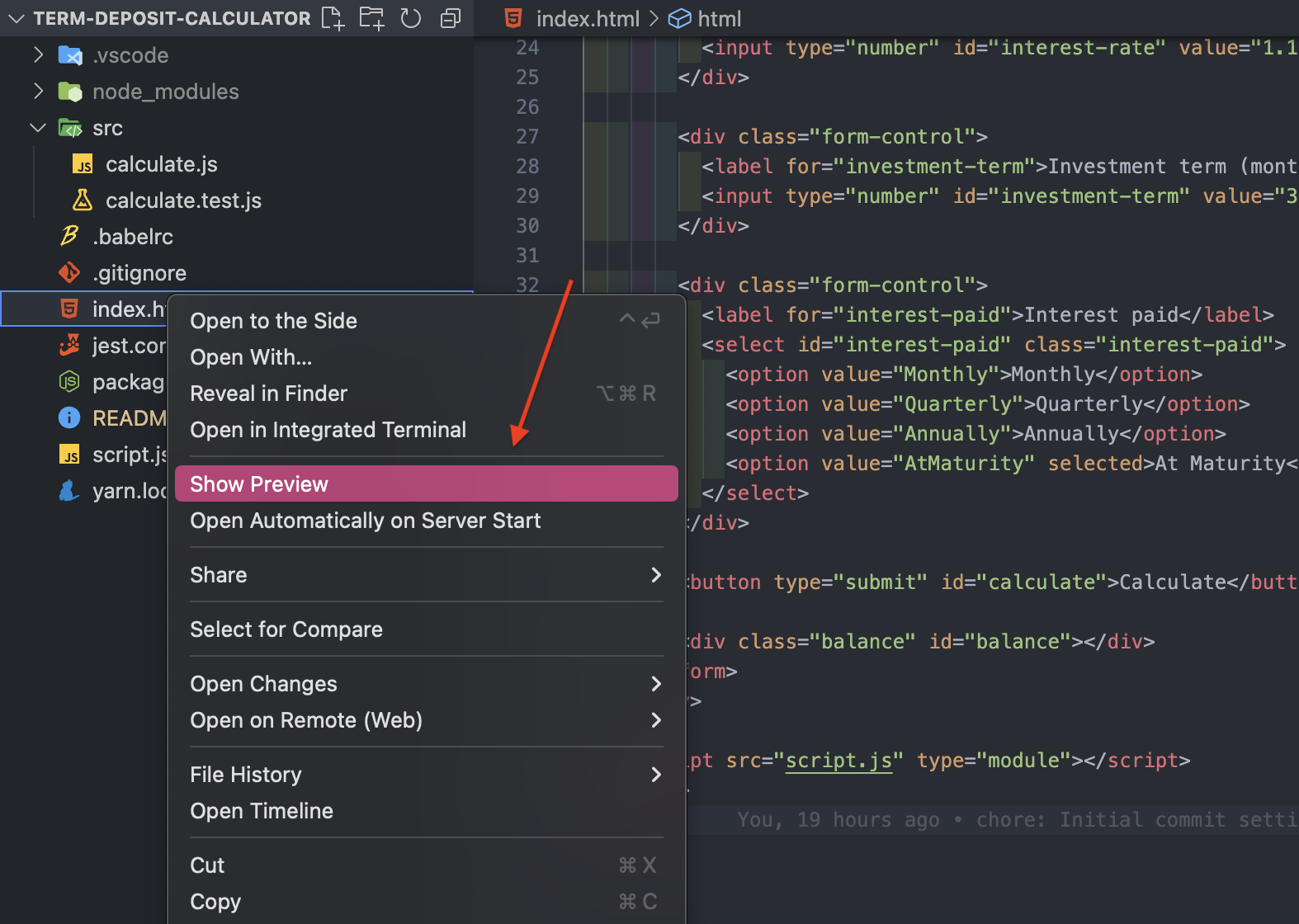Select 'Open Automatically on Server Start'
Image resolution: width=1299 pixels, height=924 pixels.
coord(426,521)
